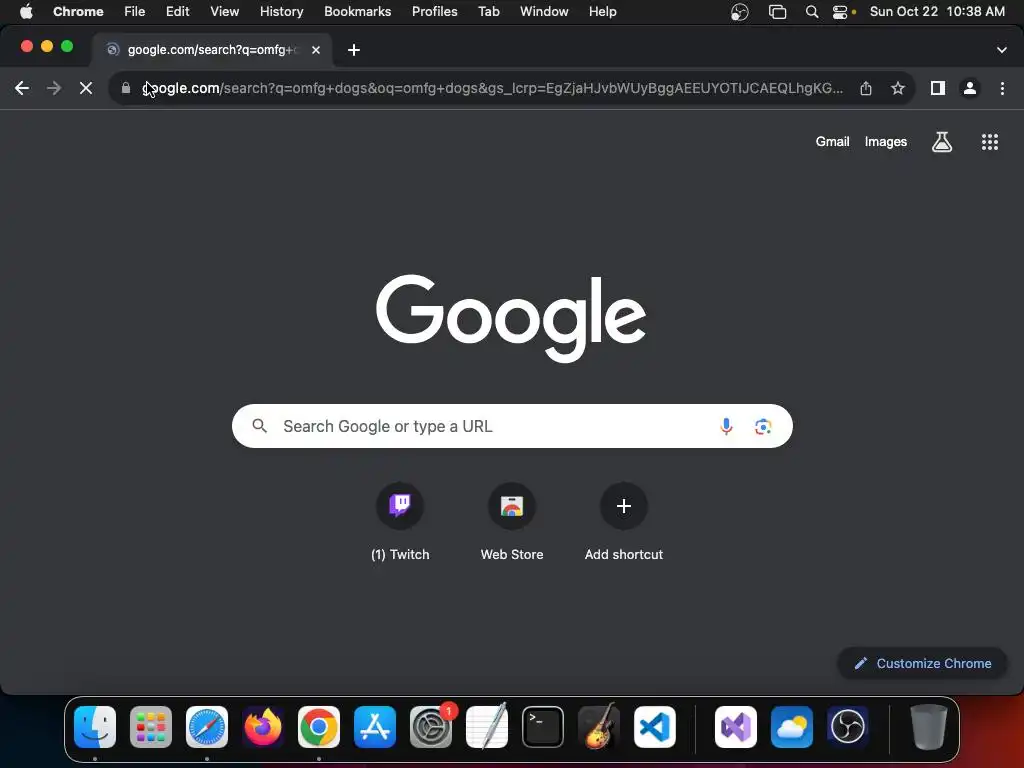Share this page from address bar
The height and width of the screenshot is (768, 1024).
(x=866, y=88)
